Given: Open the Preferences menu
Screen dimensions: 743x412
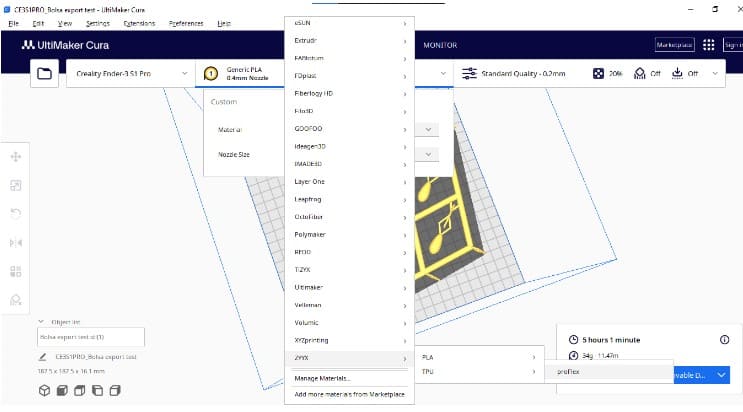Looking at the screenshot, I should pos(186,23).
